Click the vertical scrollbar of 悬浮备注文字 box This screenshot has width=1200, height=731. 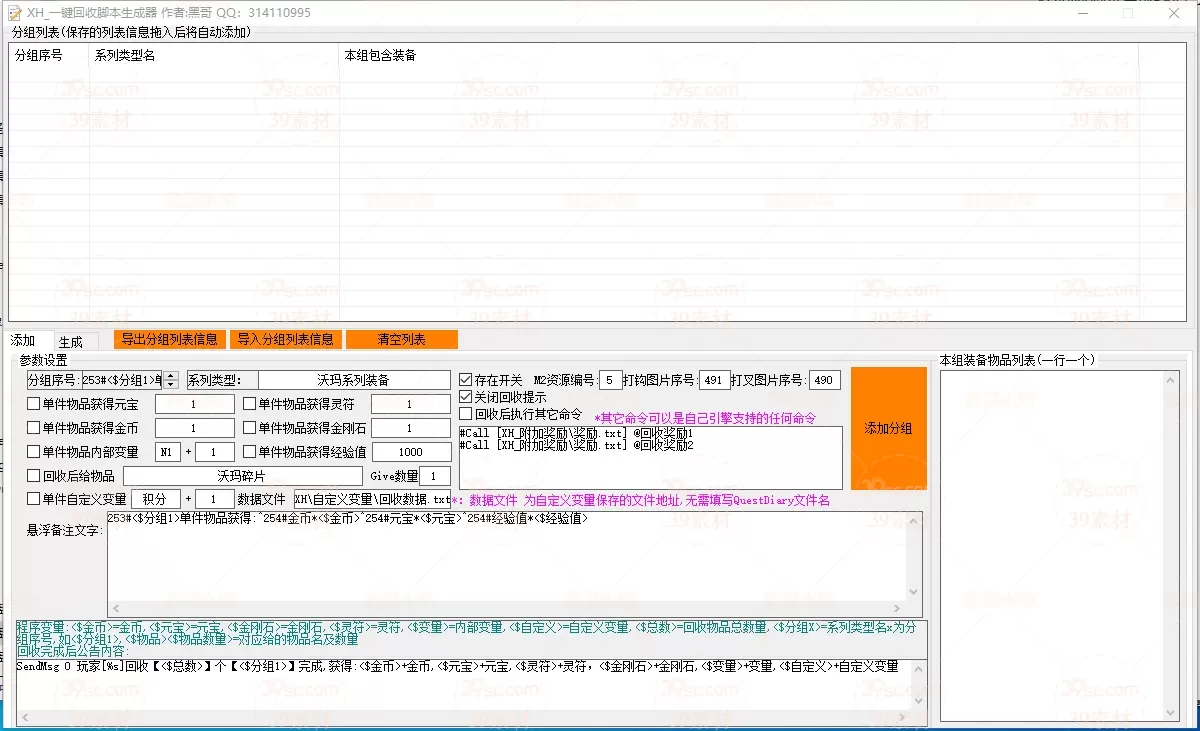coord(914,556)
